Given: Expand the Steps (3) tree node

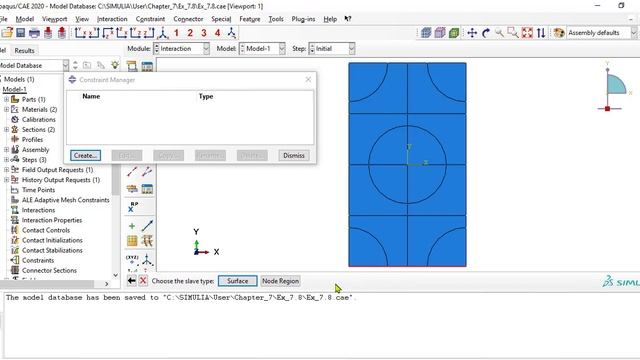Looking at the screenshot, I should (x=6, y=160).
